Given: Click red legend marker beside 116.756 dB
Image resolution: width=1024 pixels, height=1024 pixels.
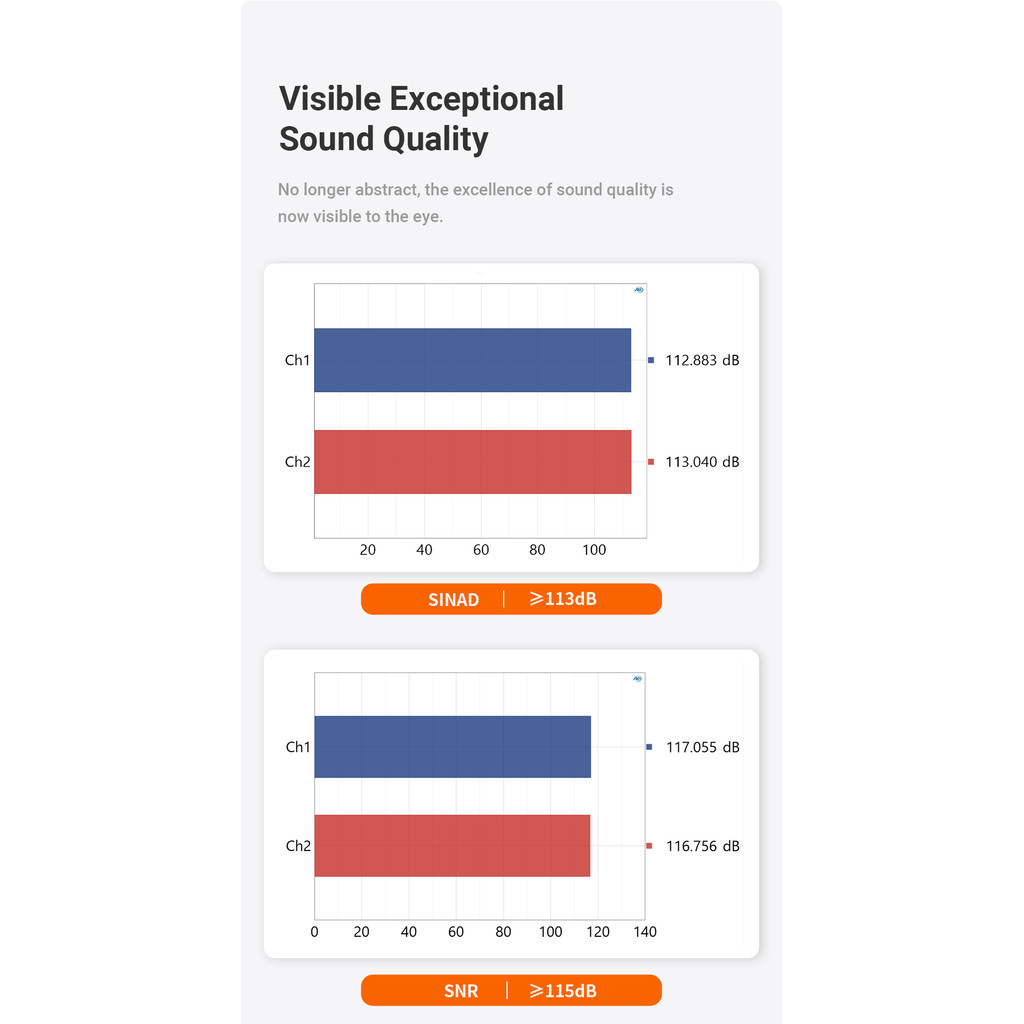Looking at the screenshot, I should click(x=648, y=846).
